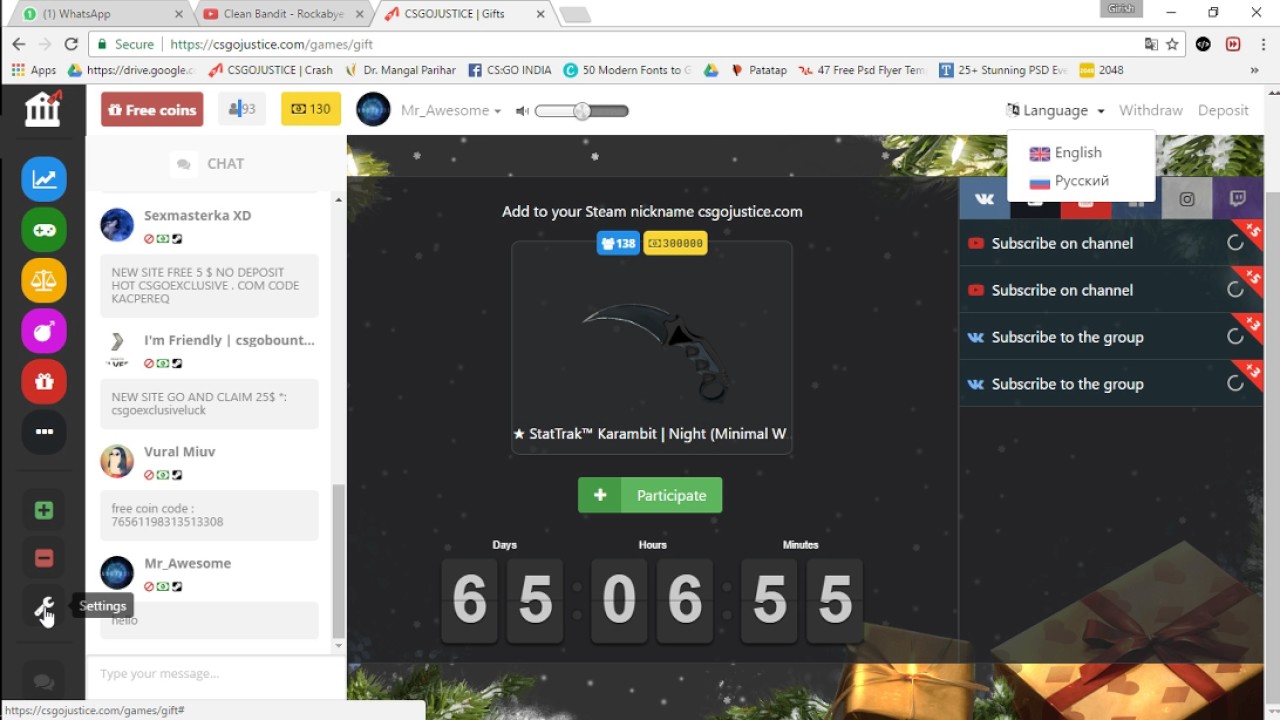Open the 2048 bookmark
The height and width of the screenshot is (720, 1280).
(1102, 70)
